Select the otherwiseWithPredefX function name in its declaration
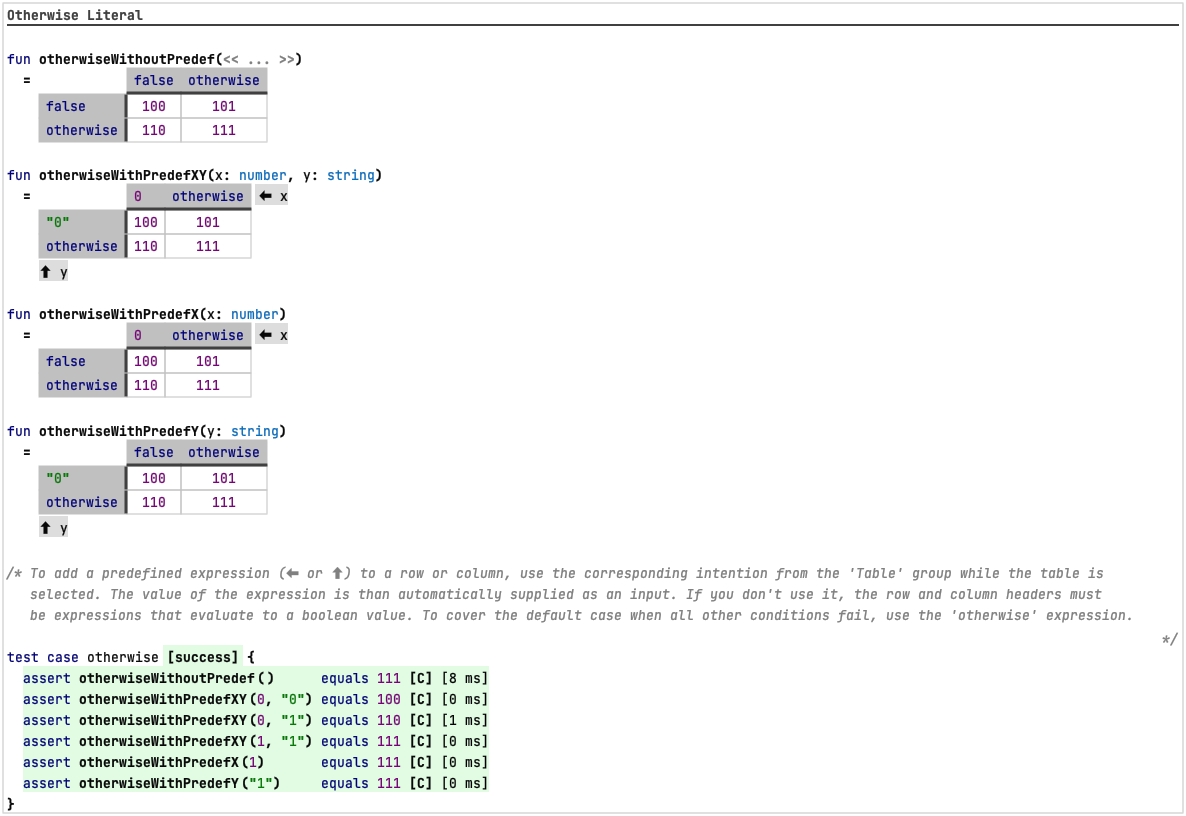 pyautogui.click(x=119, y=315)
